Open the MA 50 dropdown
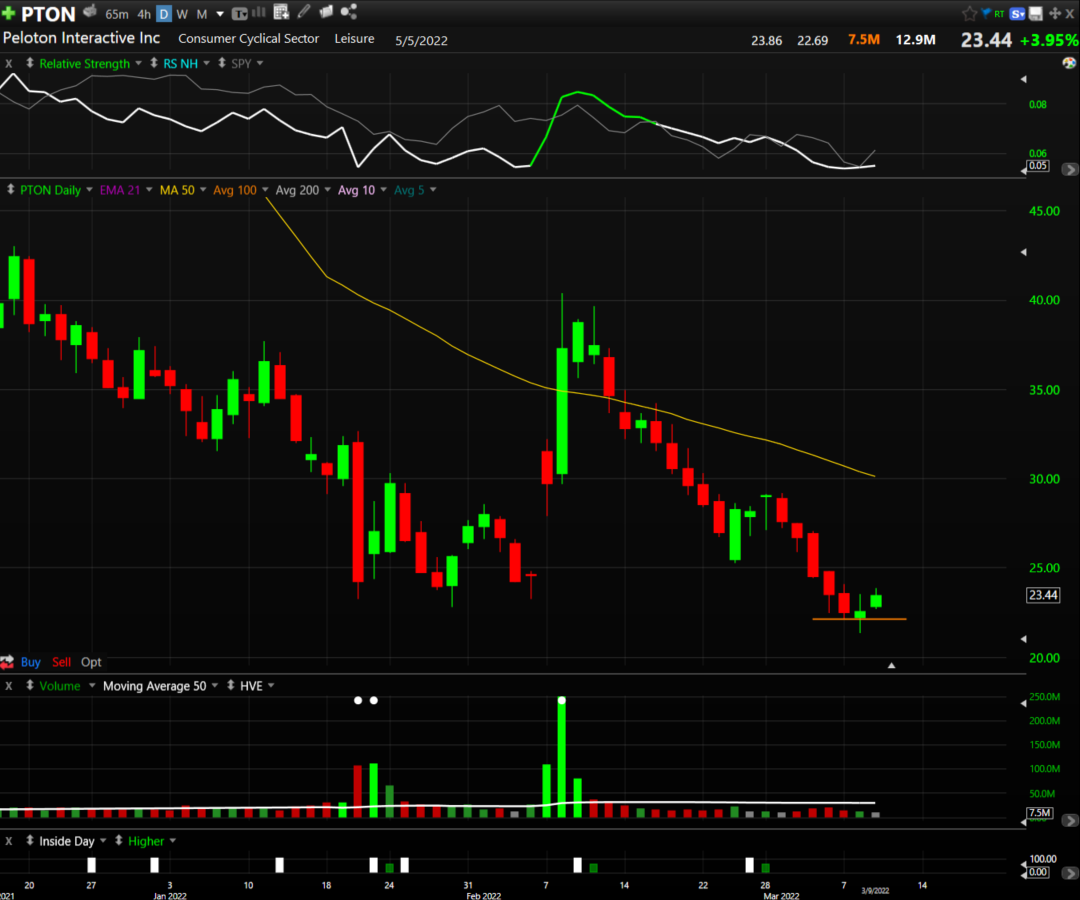The width and height of the screenshot is (1080, 900). click(x=203, y=190)
